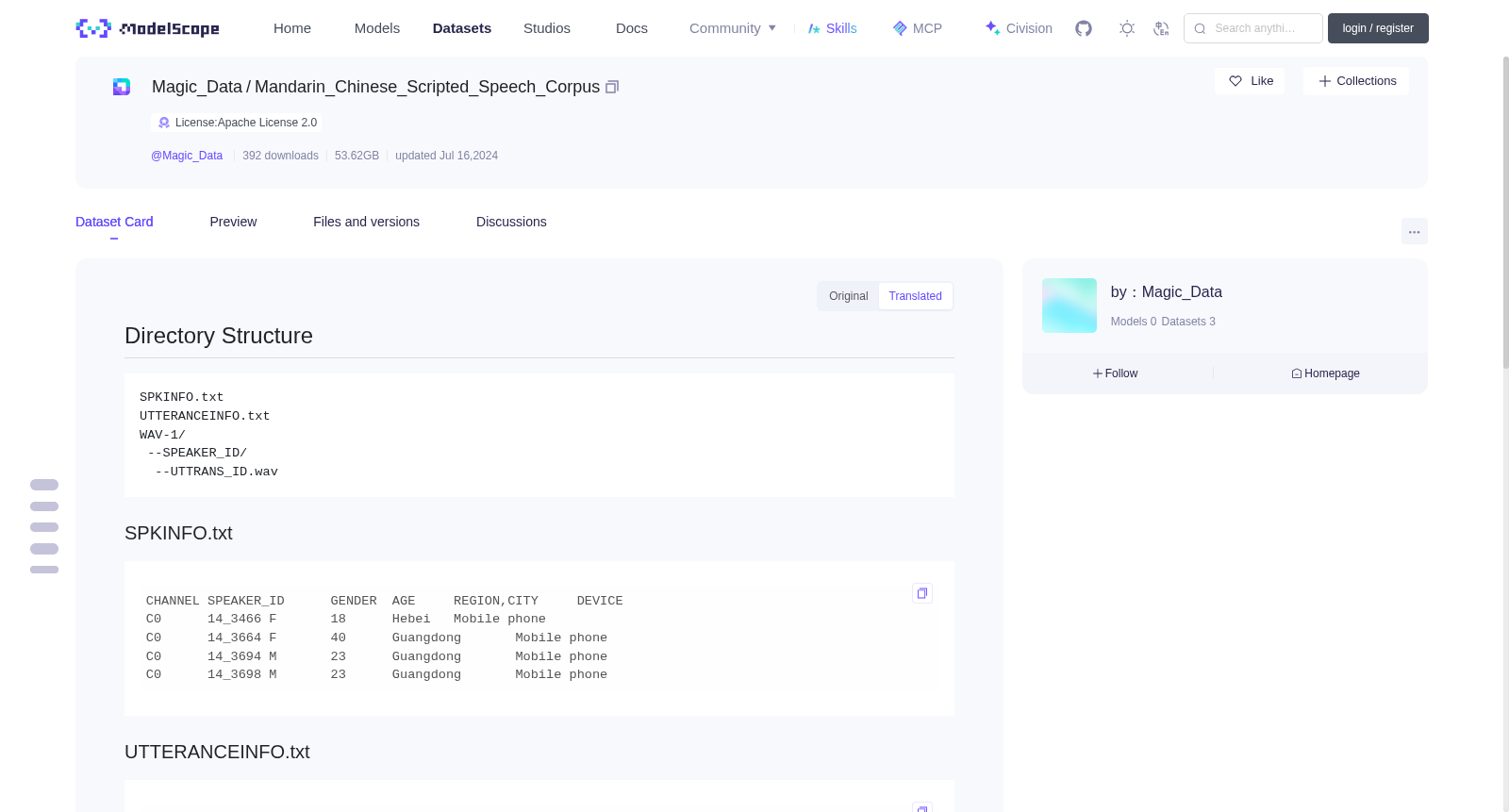The image size is (1509, 812).
Task: Click the 'Directory Structure' heading
Action: [x=219, y=336]
